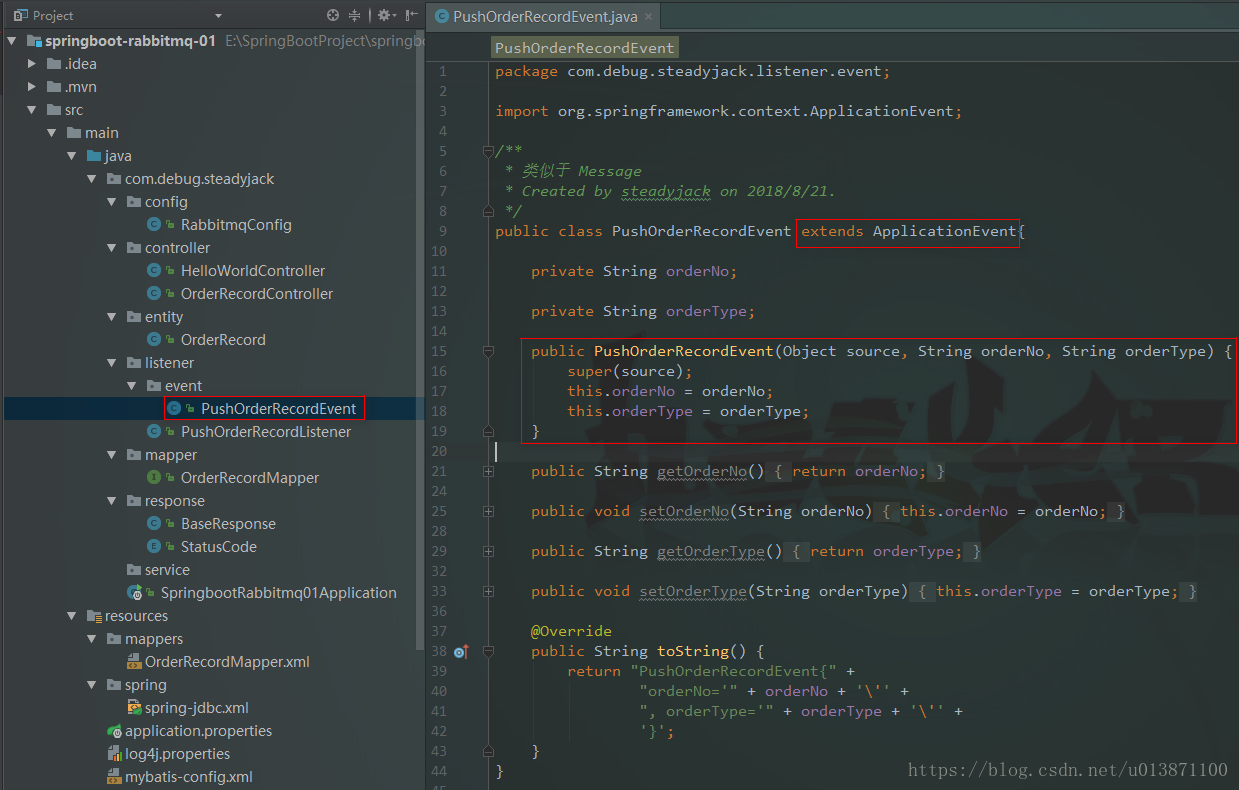Collapse the toString method fold marker
This screenshot has height=790, width=1239.
488,652
